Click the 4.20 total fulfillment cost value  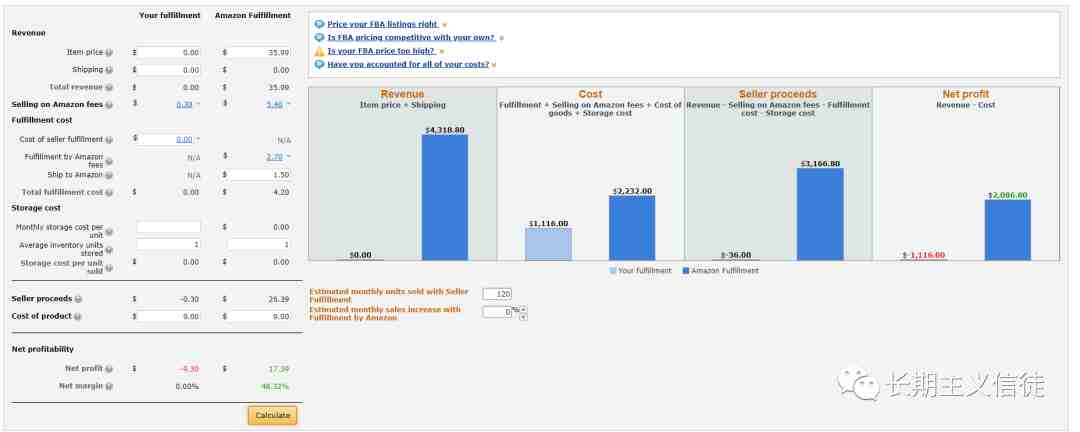281,193
